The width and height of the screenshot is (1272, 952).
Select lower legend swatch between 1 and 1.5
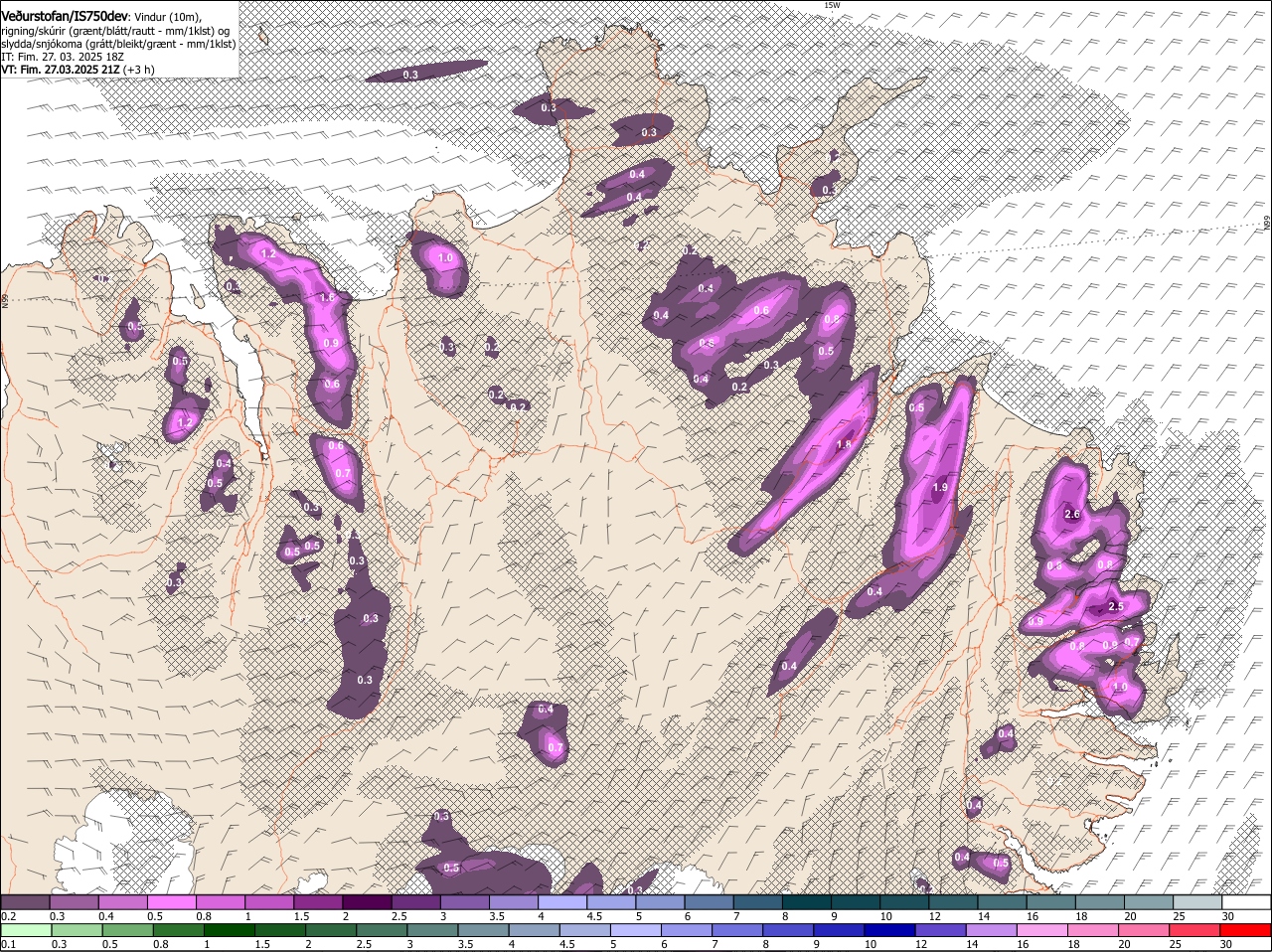231,931
